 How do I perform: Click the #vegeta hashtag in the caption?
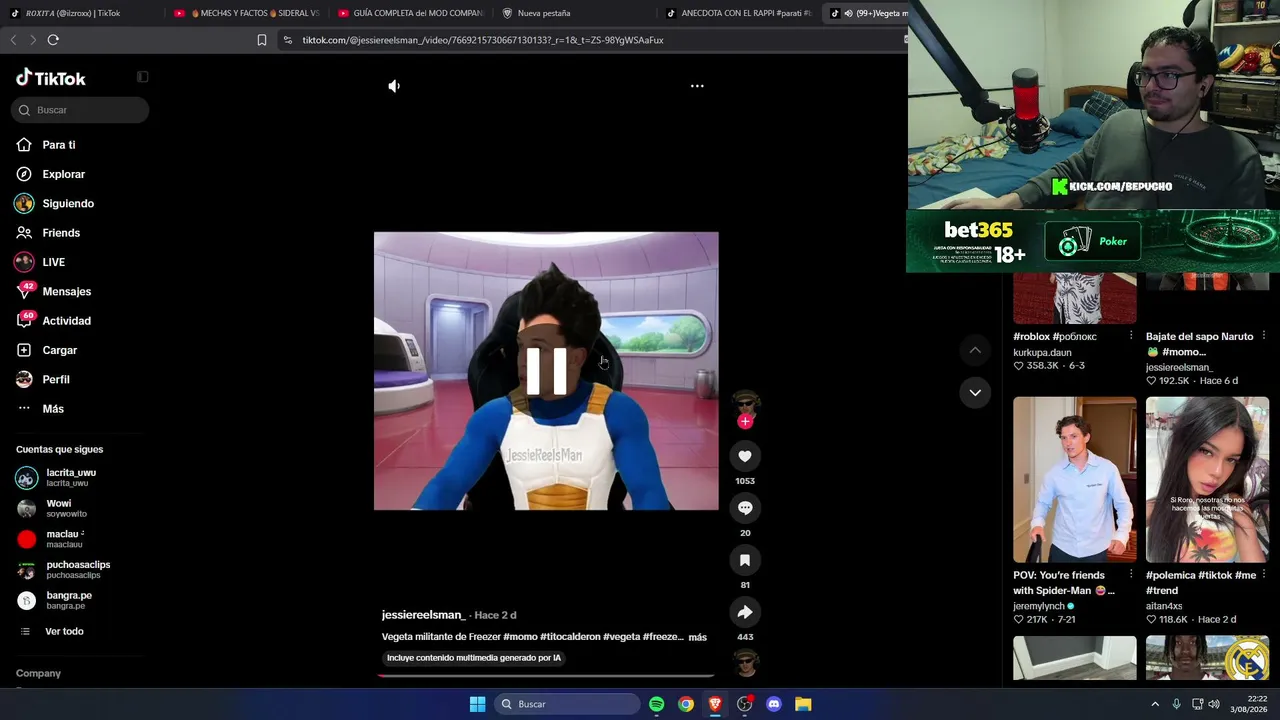pos(620,637)
